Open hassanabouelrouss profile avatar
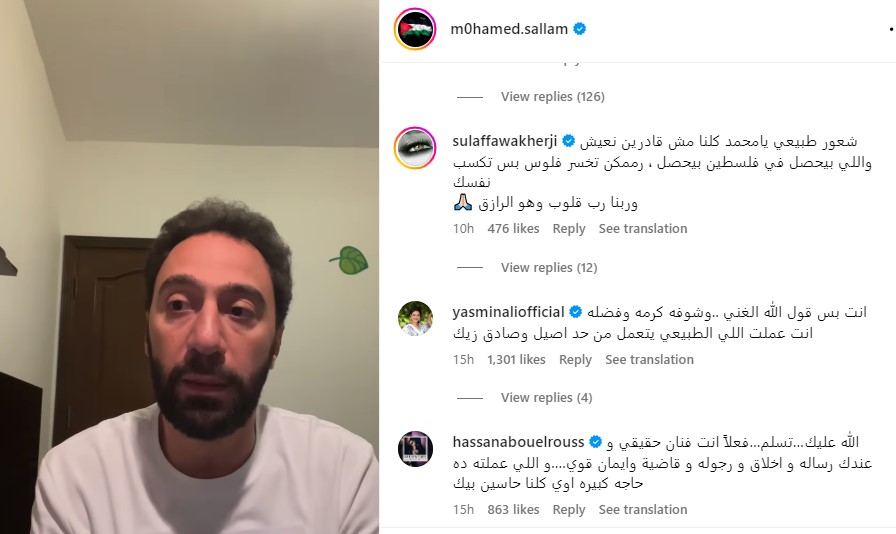Image resolution: width=896 pixels, height=534 pixels. (415, 449)
